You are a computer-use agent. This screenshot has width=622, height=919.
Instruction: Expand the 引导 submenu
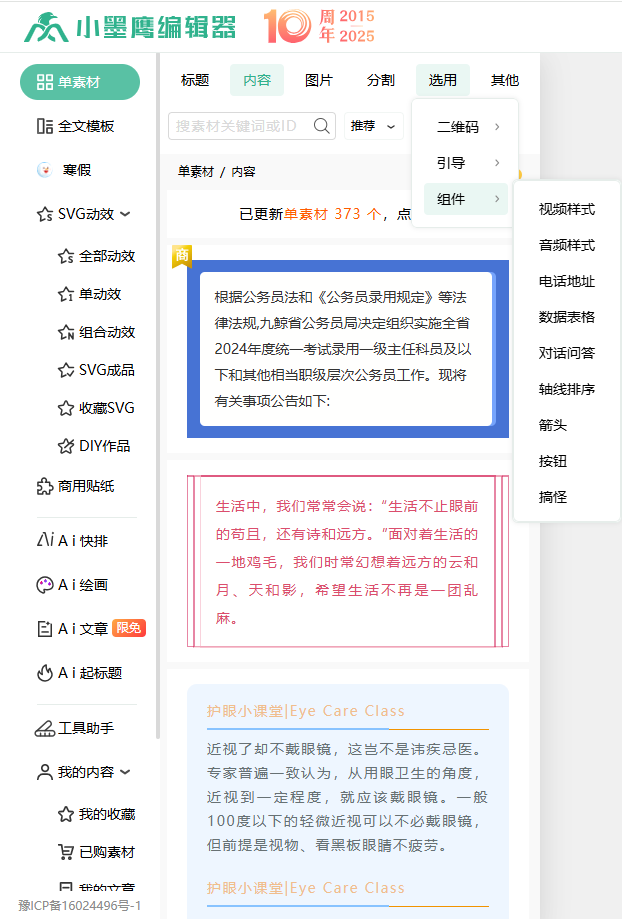(x=466, y=163)
